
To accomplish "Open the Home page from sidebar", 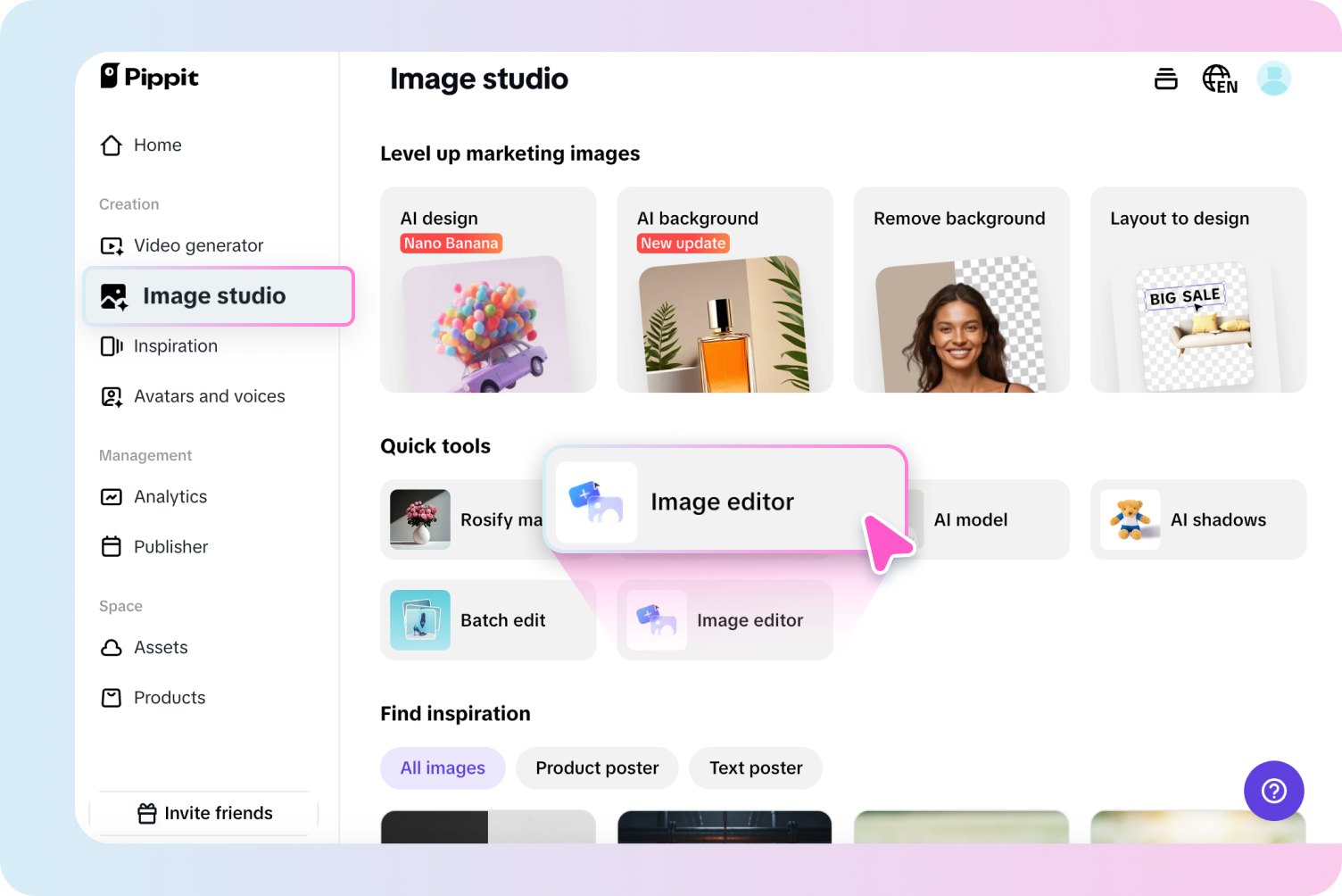I will (141, 145).
